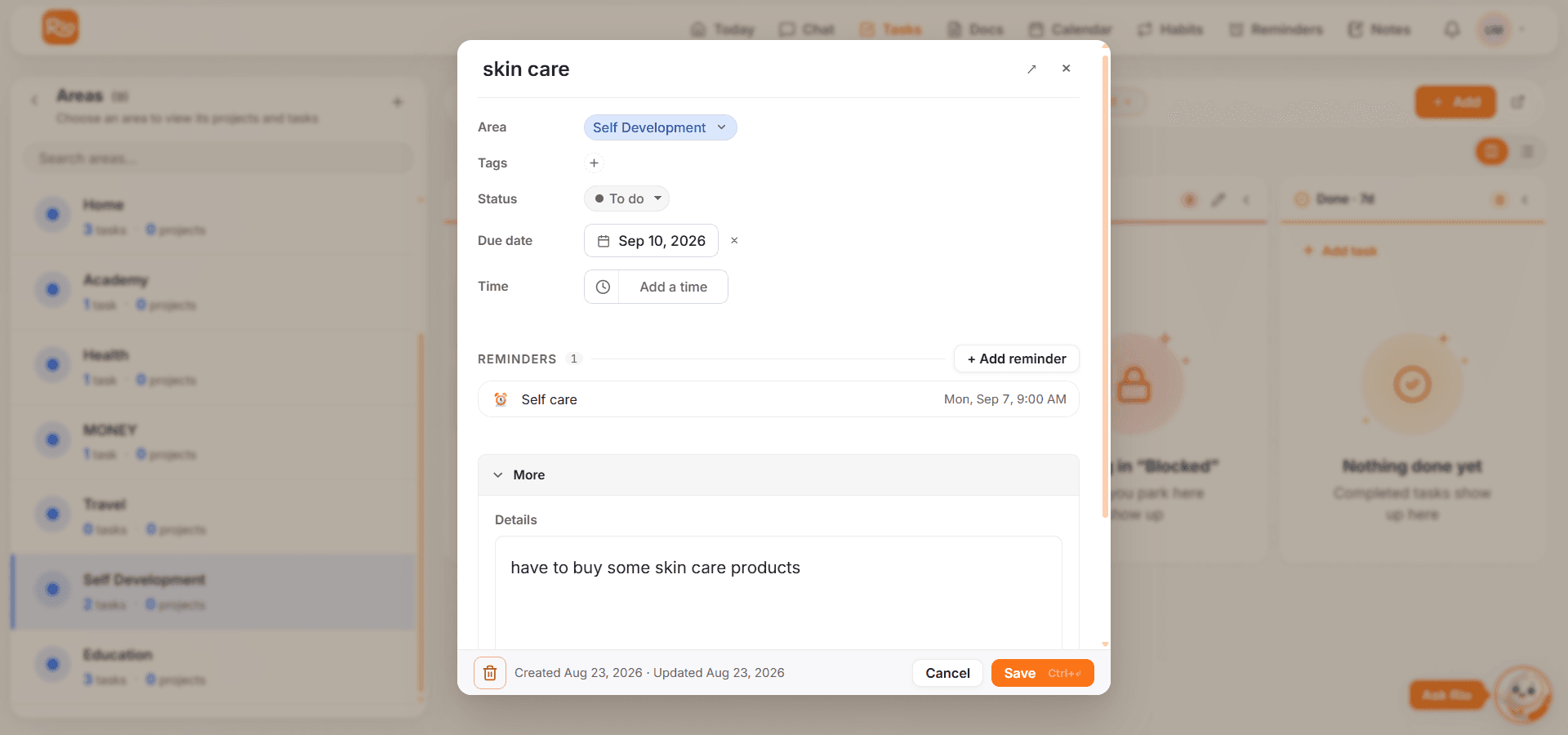1568x735 pixels.
Task: Open the Today tab in top navigation
Action: (x=723, y=29)
